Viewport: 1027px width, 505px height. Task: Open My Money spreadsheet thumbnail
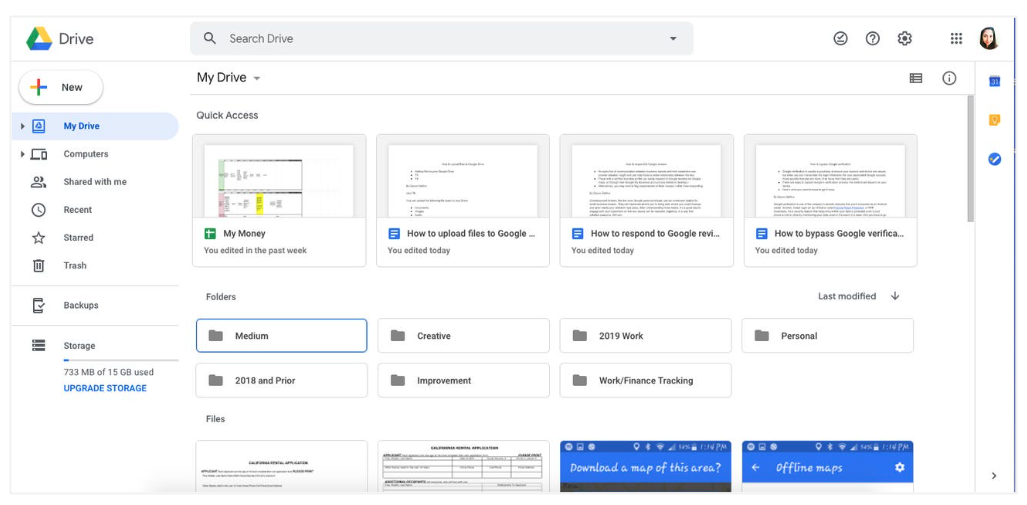coord(279,177)
